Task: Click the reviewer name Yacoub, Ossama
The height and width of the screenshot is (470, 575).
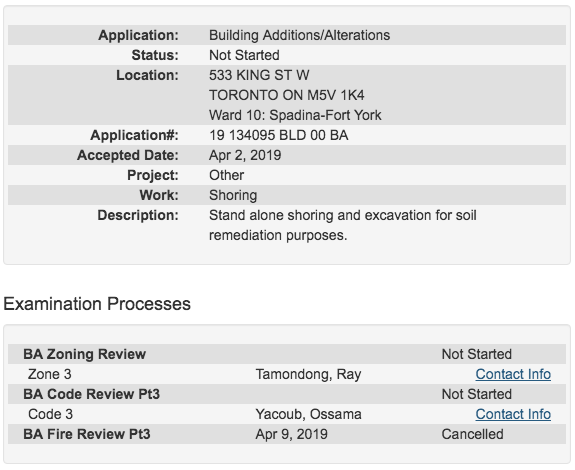Action: [308, 414]
